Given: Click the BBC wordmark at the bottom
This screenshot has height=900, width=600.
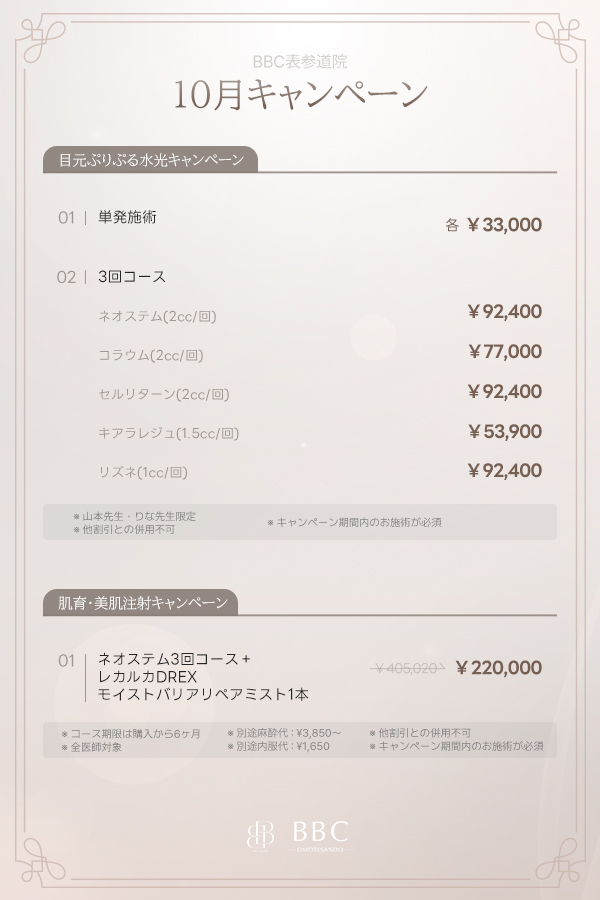Looking at the screenshot, I should coord(320,833).
